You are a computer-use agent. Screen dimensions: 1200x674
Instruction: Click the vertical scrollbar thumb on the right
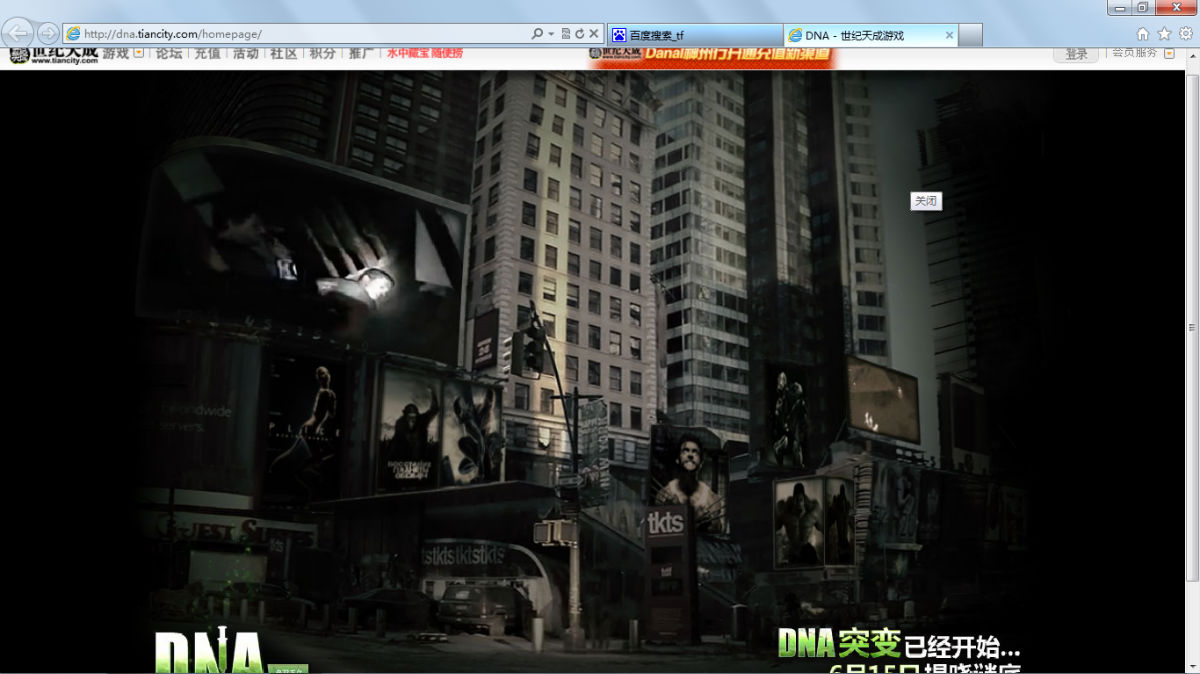point(1192,326)
